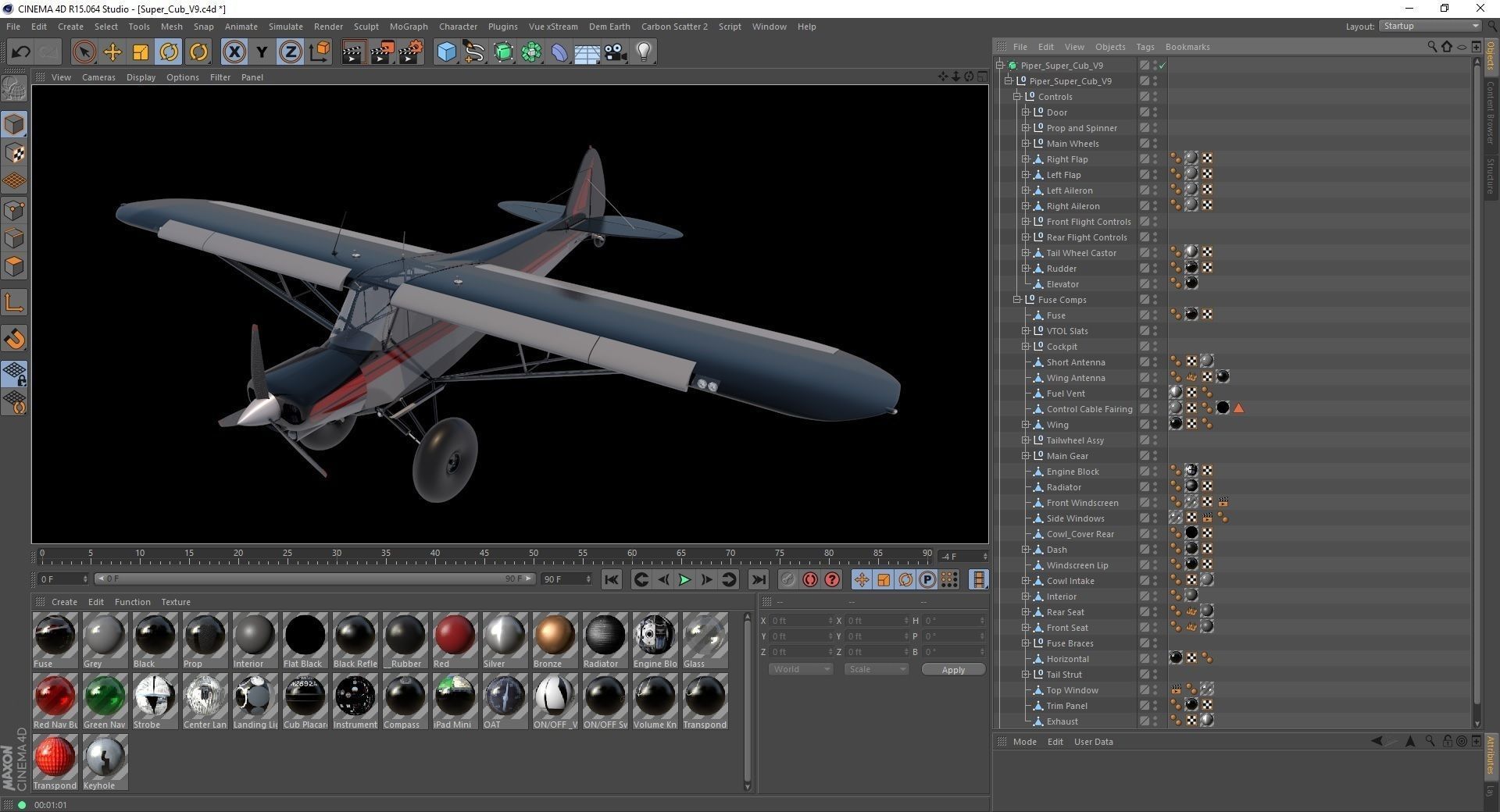The height and width of the screenshot is (812, 1500).
Task: Open the Simulate menu
Action: click(285, 27)
